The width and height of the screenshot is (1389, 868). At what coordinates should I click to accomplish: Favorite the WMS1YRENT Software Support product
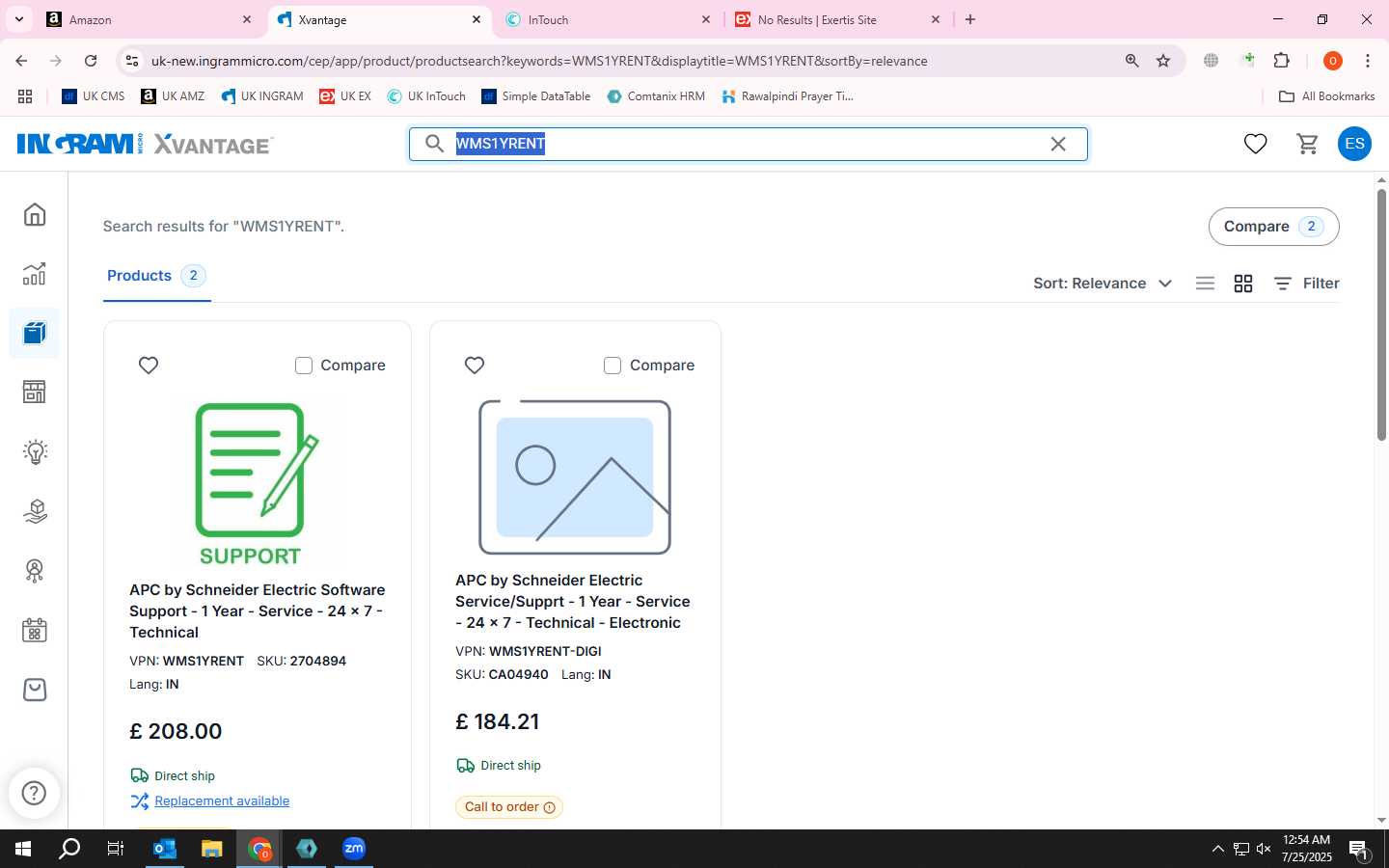click(x=149, y=366)
